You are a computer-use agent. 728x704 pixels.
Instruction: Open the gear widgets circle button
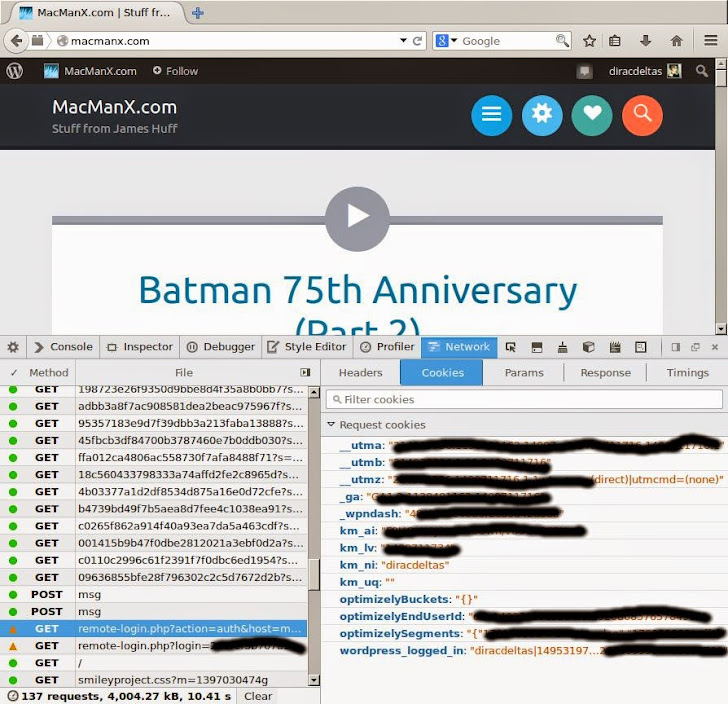pyautogui.click(x=542, y=115)
